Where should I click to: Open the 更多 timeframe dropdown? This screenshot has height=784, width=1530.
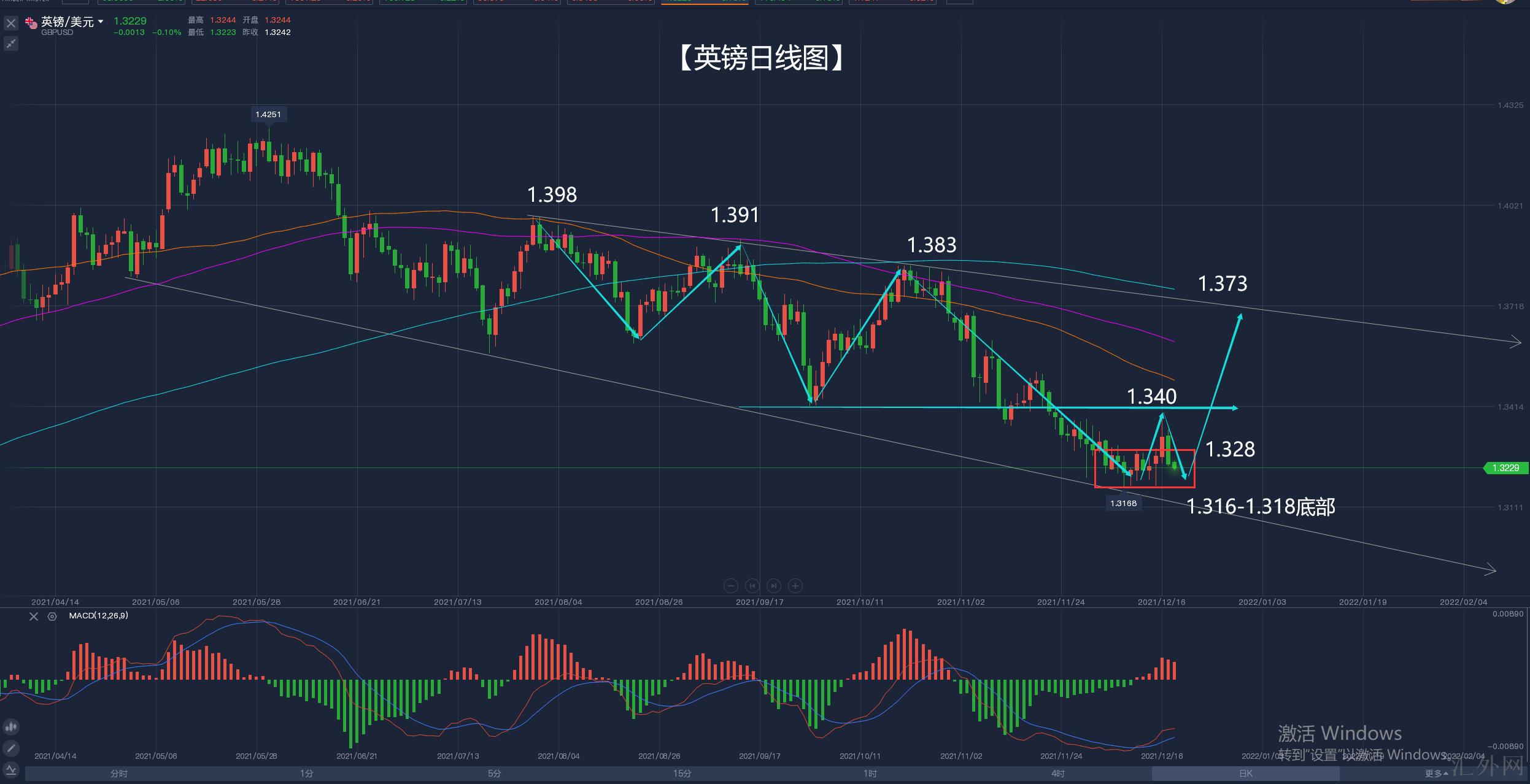click(x=1436, y=774)
